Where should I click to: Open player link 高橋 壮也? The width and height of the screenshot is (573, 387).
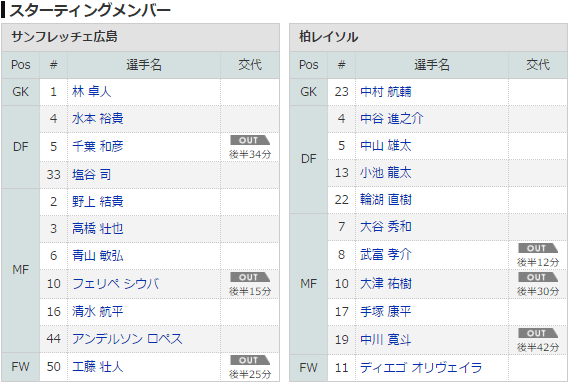point(98,229)
